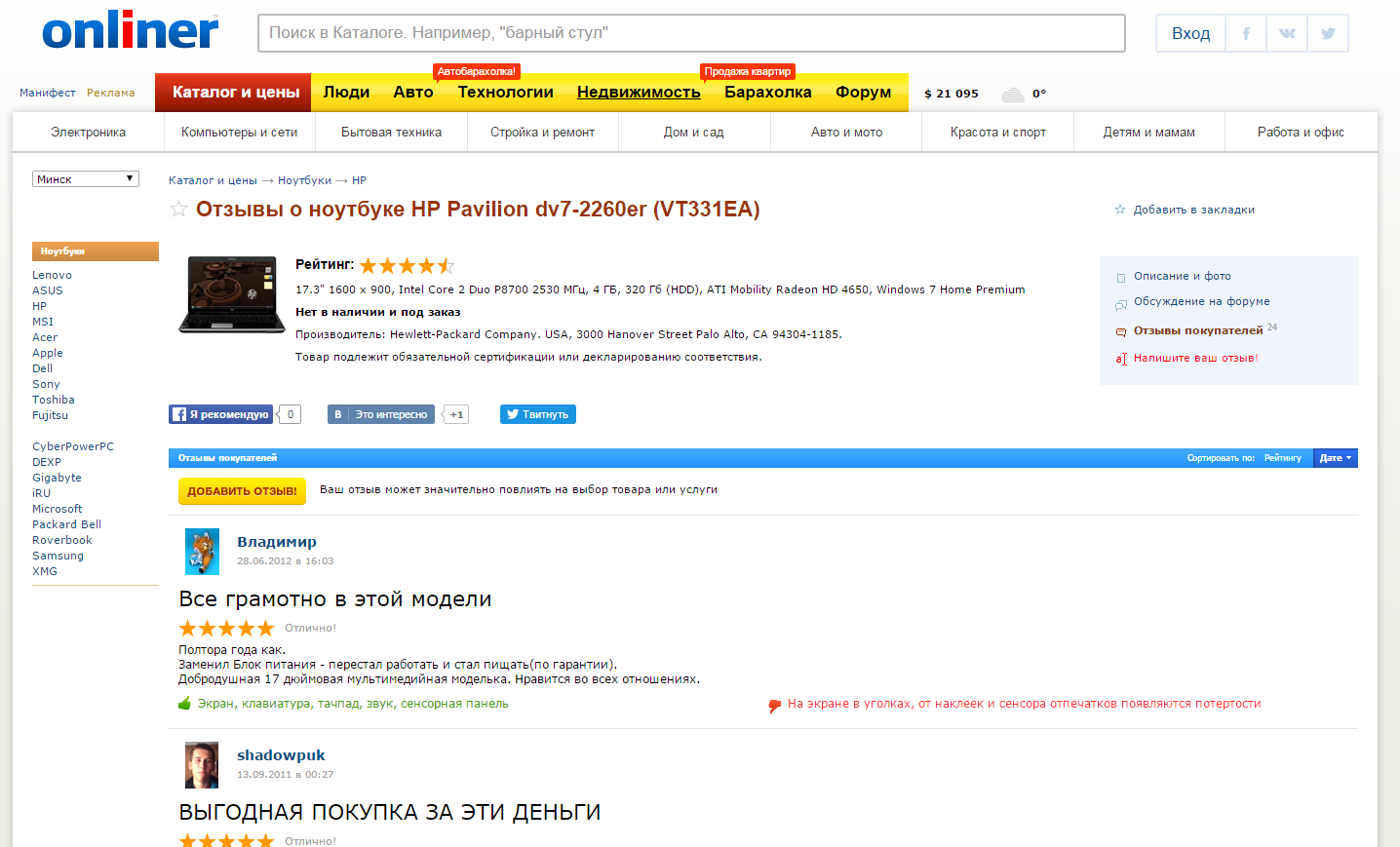The height and width of the screenshot is (847, 1400).
Task: Click the catalog search input field
Action: click(x=690, y=33)
